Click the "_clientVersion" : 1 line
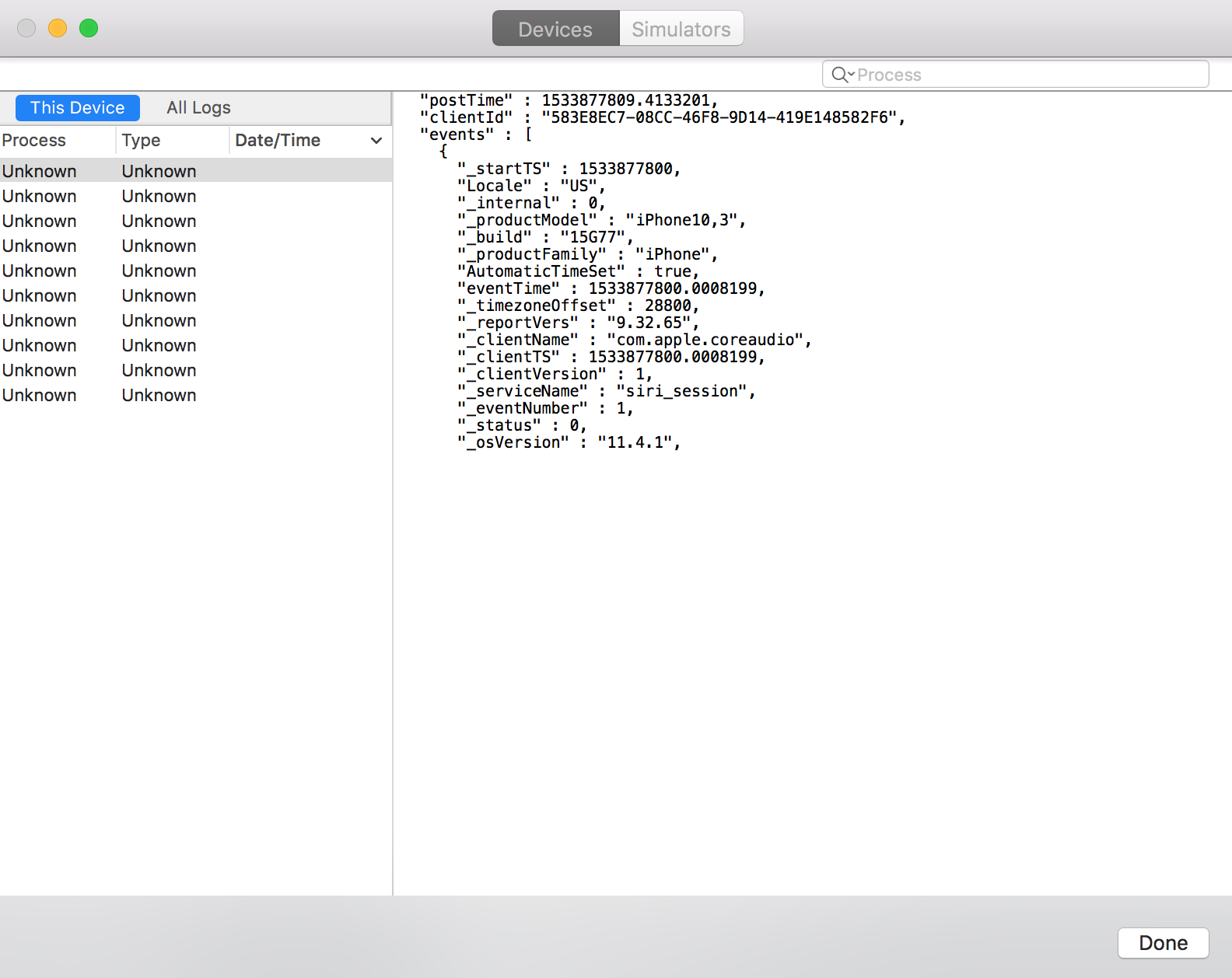Viewport: 1232px width, 978px height. tap(555, 374)
